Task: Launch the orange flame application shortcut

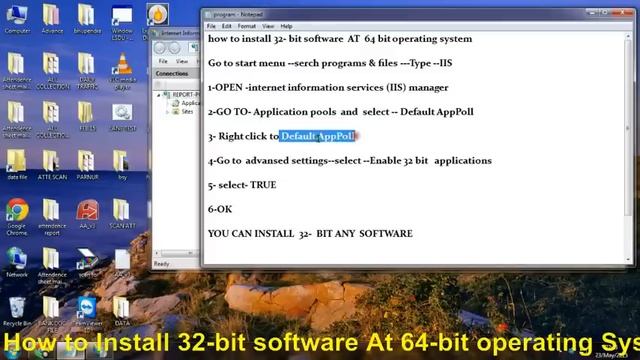Action: click(157, 16)
